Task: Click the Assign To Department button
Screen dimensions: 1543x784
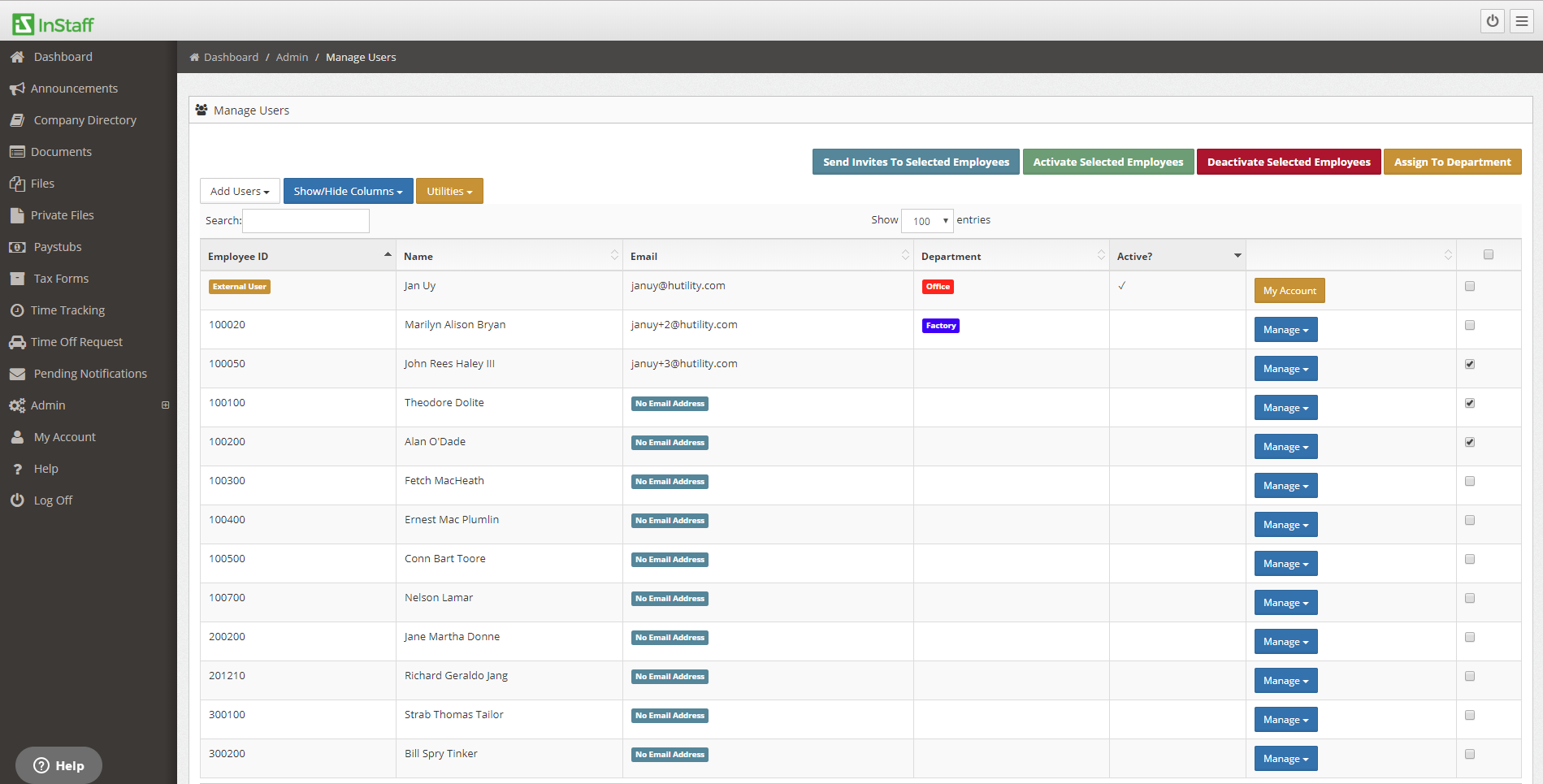Action: (x=1452, y=162)
